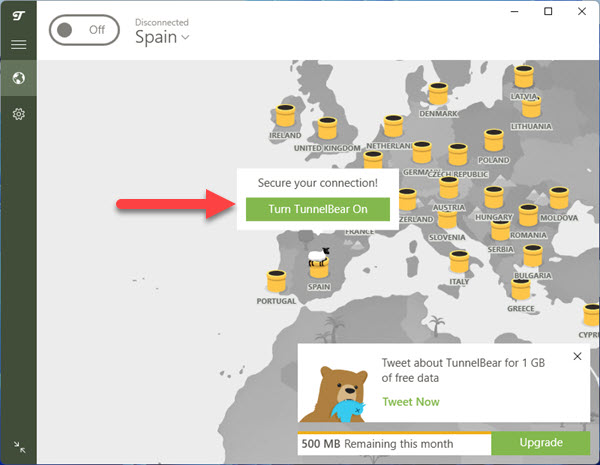Select the Romania tunnel icon
Viewport: 600px width, 465px height.
528,215
